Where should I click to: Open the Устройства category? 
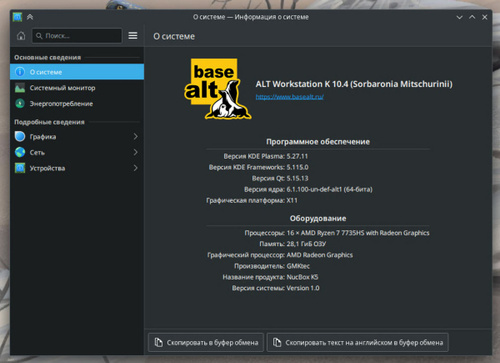tap(77, 168)
